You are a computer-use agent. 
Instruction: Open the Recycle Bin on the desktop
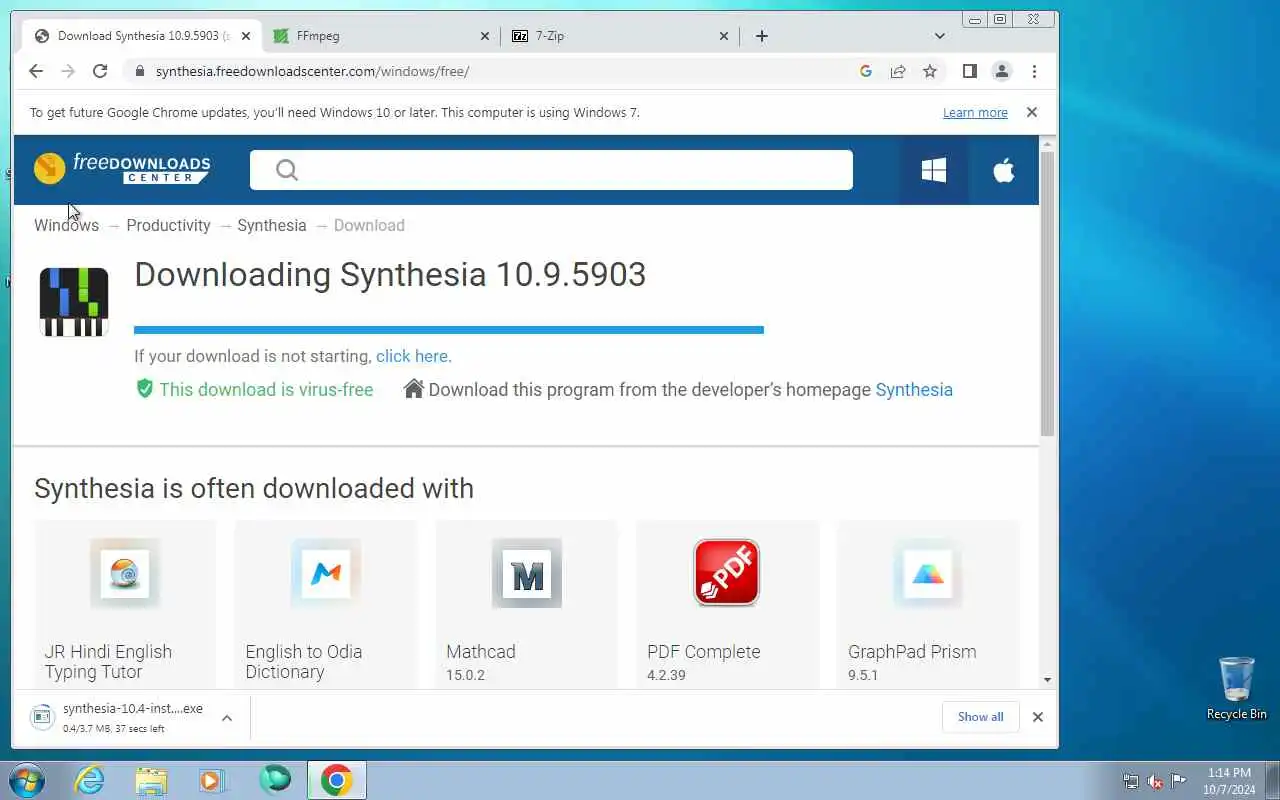pos(1237,688)
